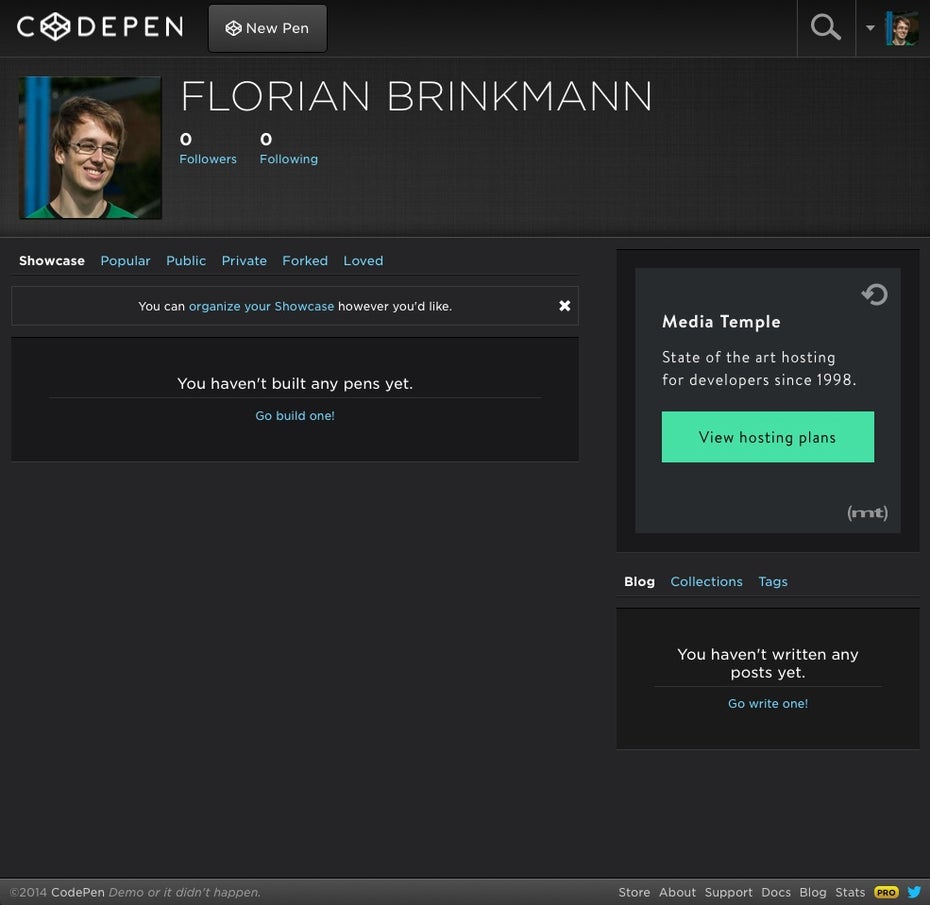Switch to the Forked tab
This screenshot has height=905, width=930.
[x=305, y=260]
